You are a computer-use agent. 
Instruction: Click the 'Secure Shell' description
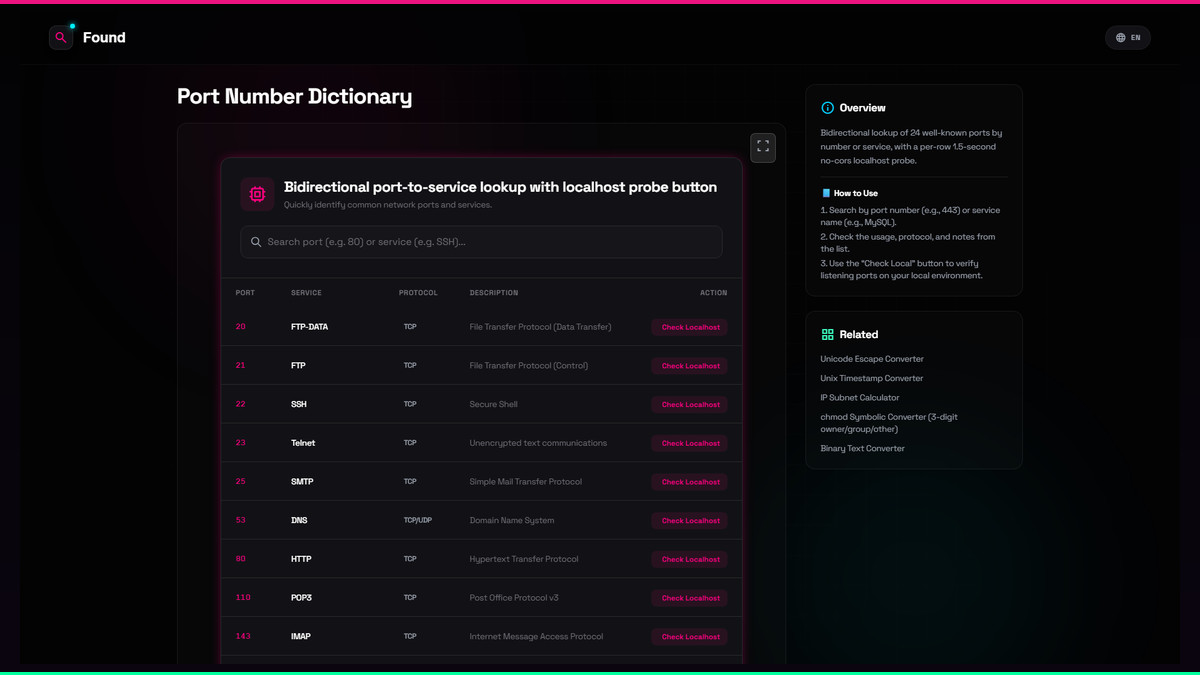(x=494, y=405)
